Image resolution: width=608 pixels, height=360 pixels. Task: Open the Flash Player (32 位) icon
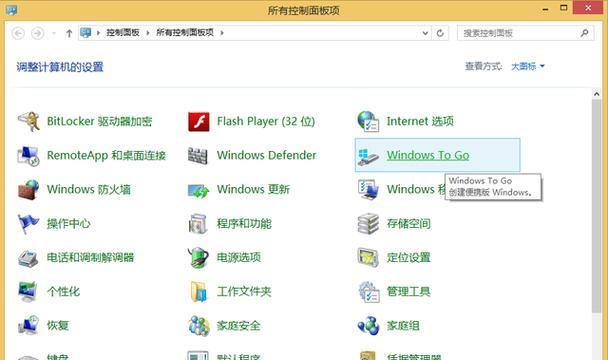(x=199, y=122)
